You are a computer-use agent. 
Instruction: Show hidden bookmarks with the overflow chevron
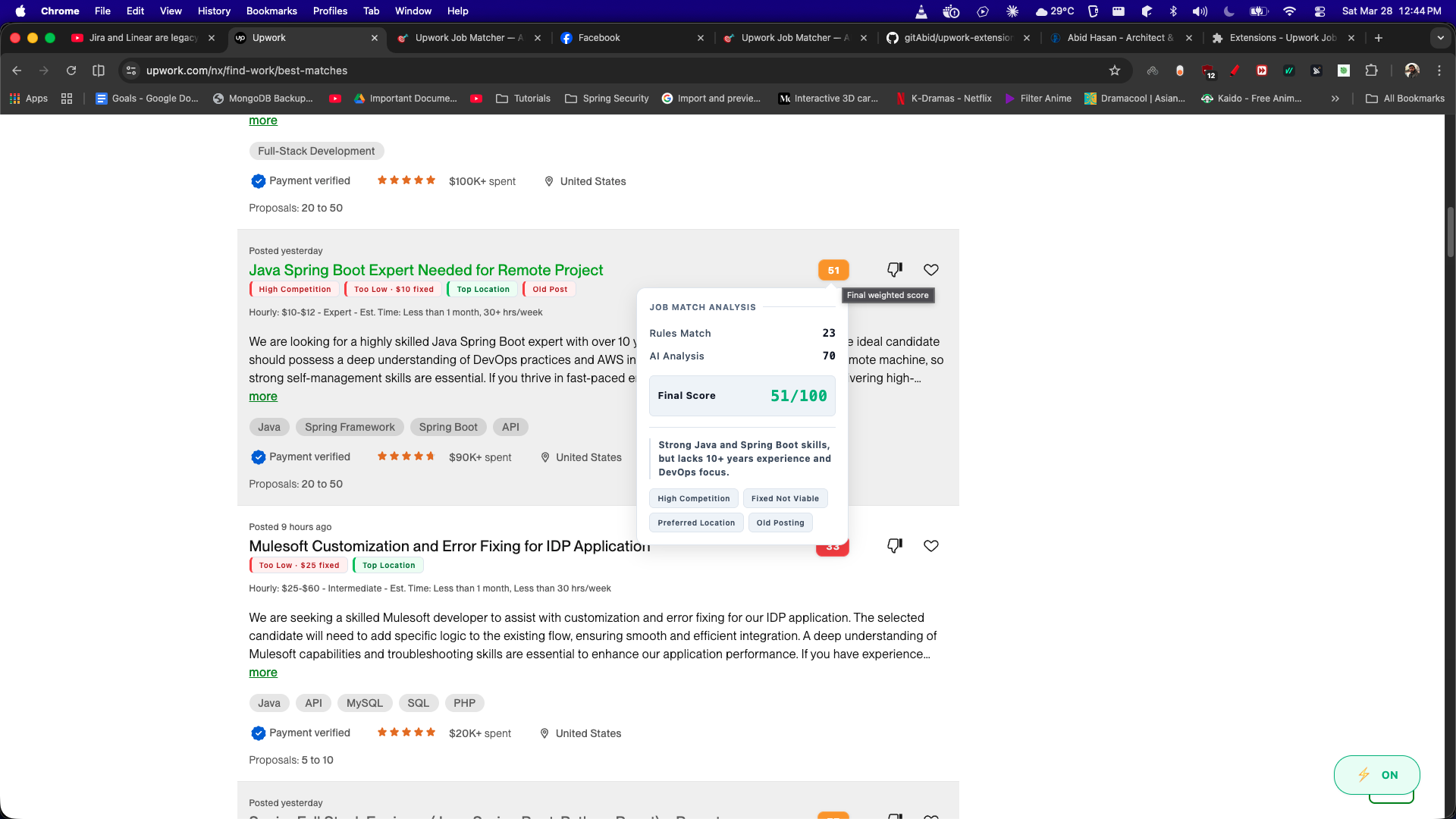(x=1335, y=99)
